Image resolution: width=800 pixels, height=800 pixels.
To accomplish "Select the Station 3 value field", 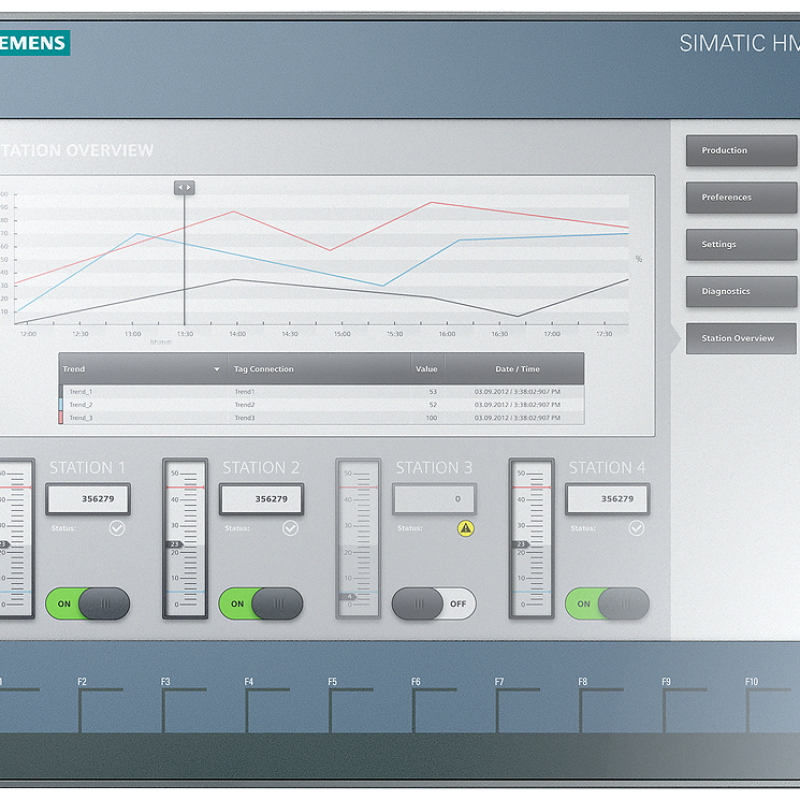I will pos(434,499).
